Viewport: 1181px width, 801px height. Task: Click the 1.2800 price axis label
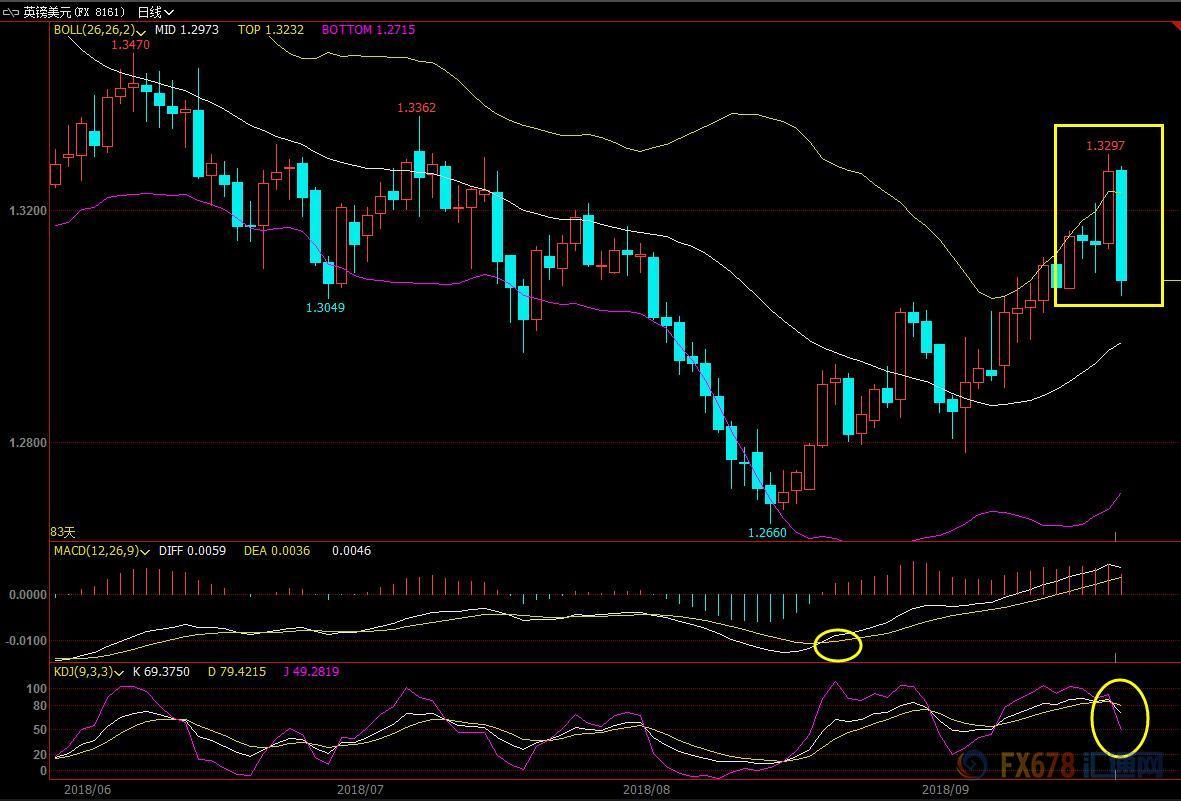point(27,443)
